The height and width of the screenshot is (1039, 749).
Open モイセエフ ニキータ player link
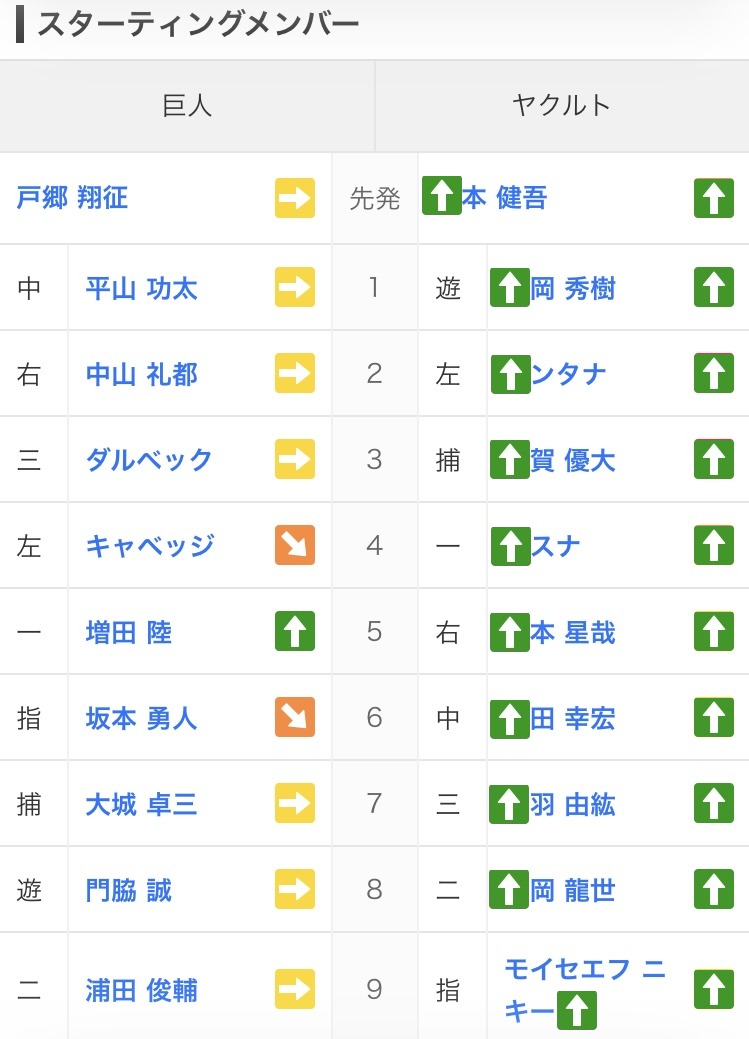pyautogui.click(x=583, y=970)
